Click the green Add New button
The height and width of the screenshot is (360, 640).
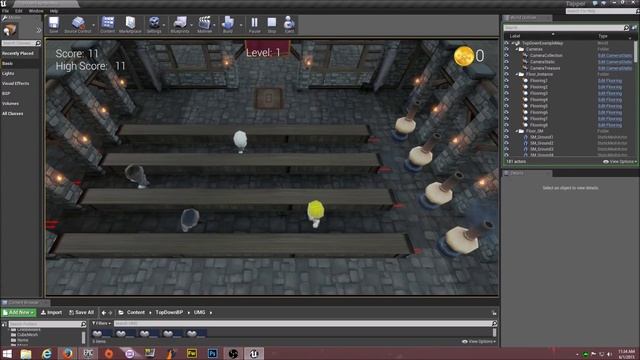(18, 312)
